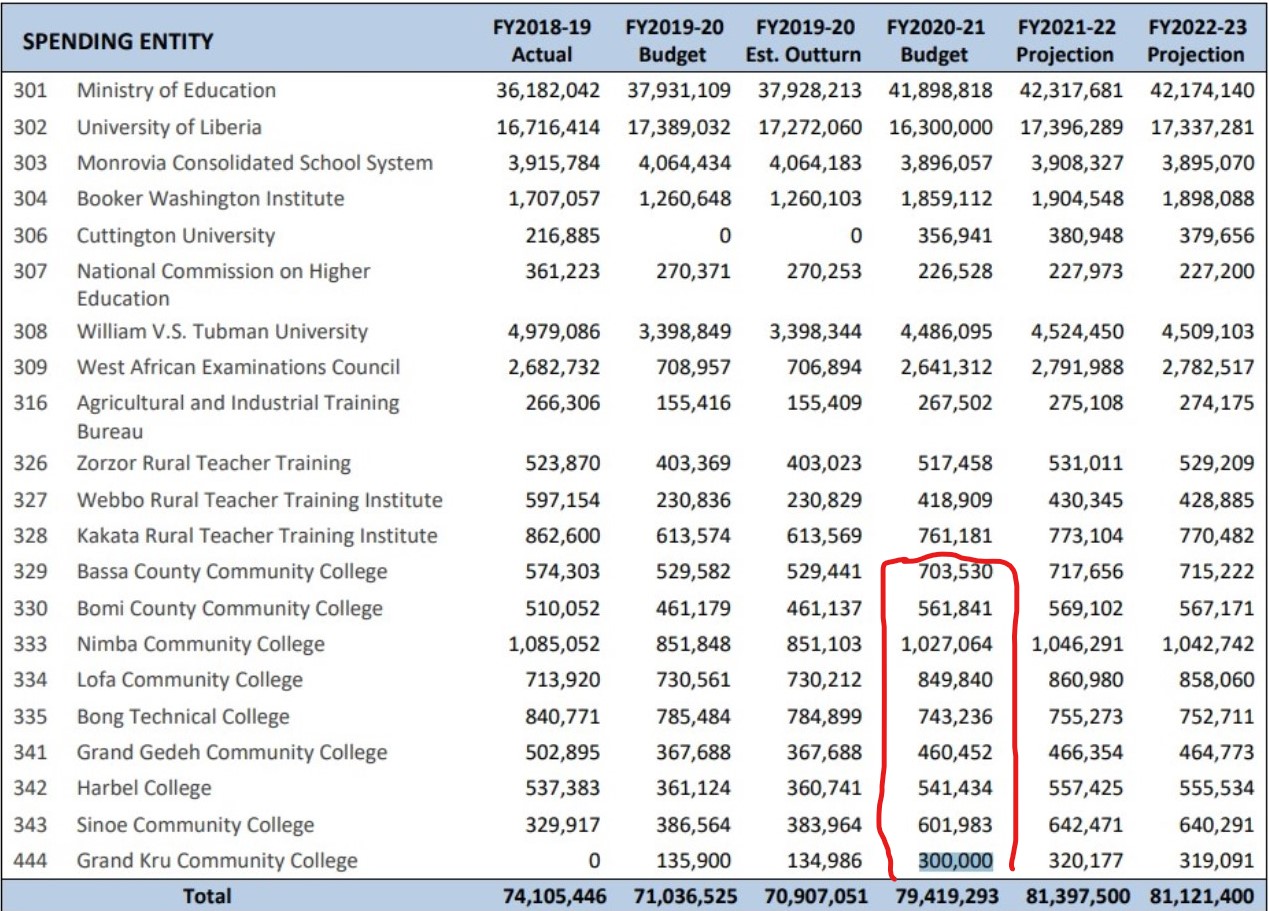This screenshot has width=1269, height=911.
Task: Click the 79,419,293 total for FY2020-21 Budget
Action: click(939, 896)
